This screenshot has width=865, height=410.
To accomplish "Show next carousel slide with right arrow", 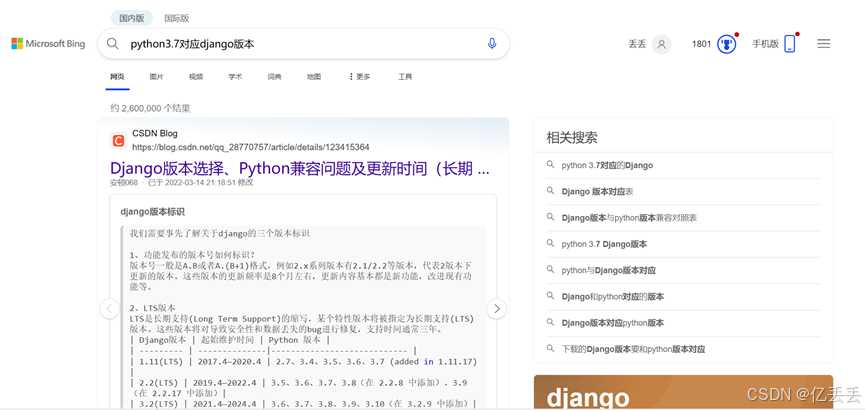I will pos(496,308).
